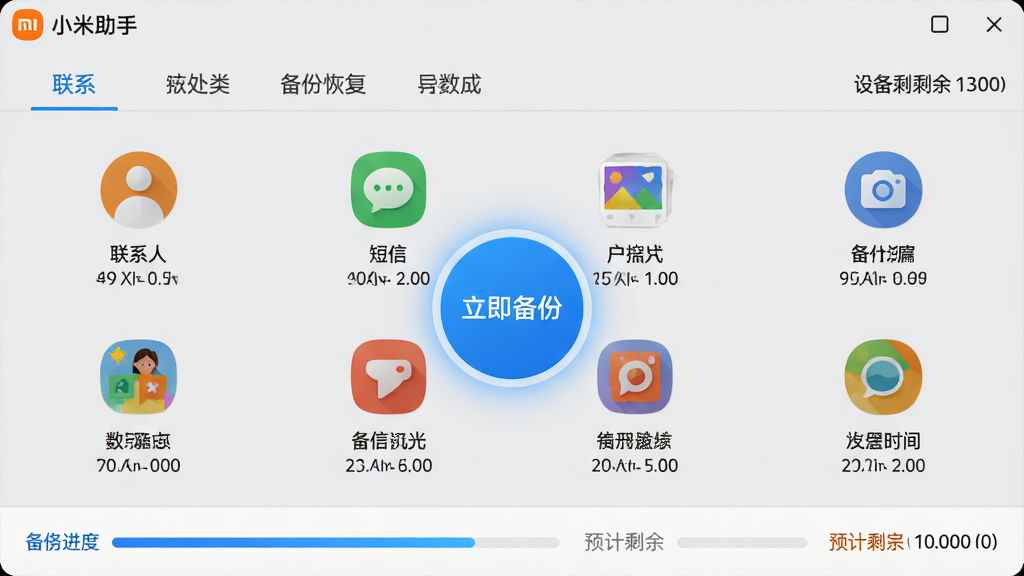Switch to the 联系 tab
The width and height of the screenshot is (1024, 576).
(74, 84)
